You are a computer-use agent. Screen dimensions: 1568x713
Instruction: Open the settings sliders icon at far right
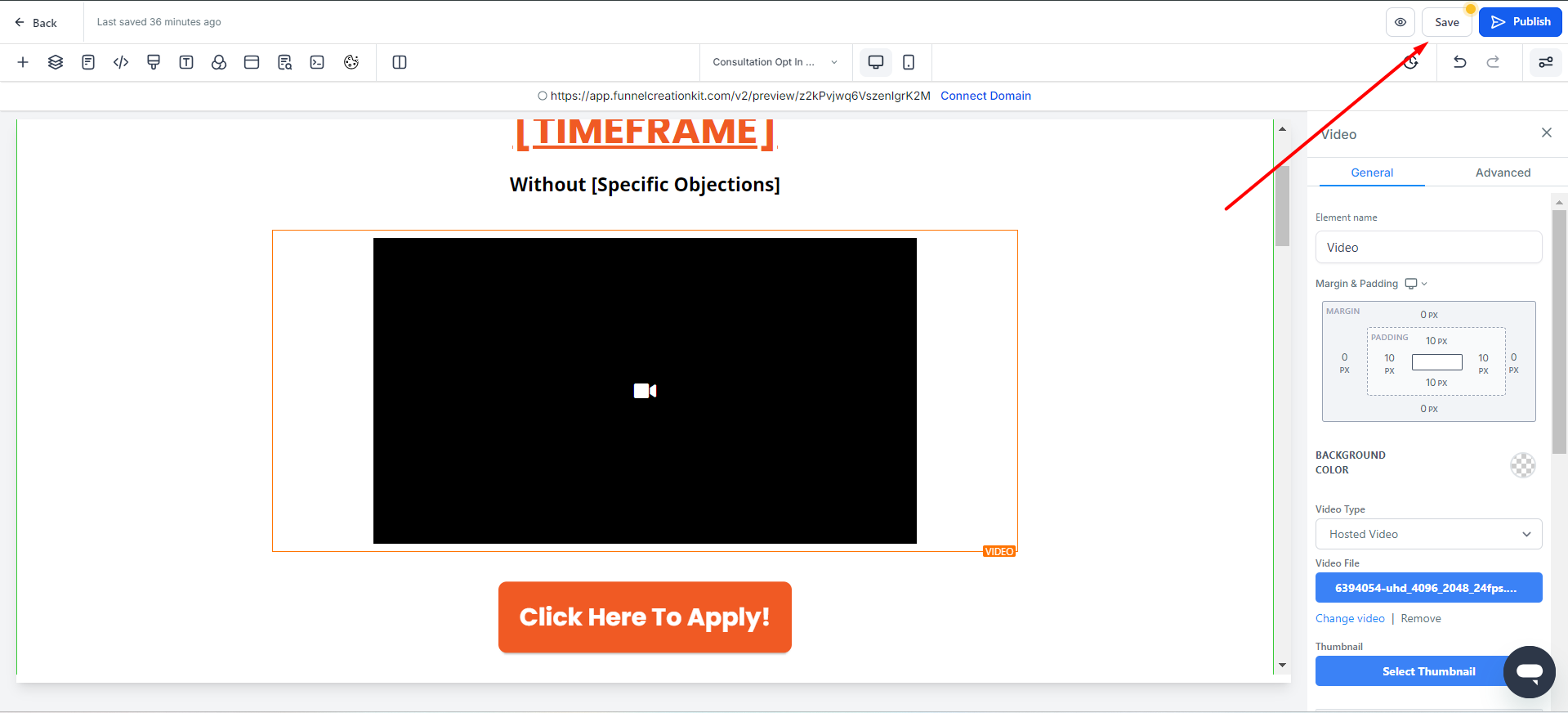point(1546,62)
